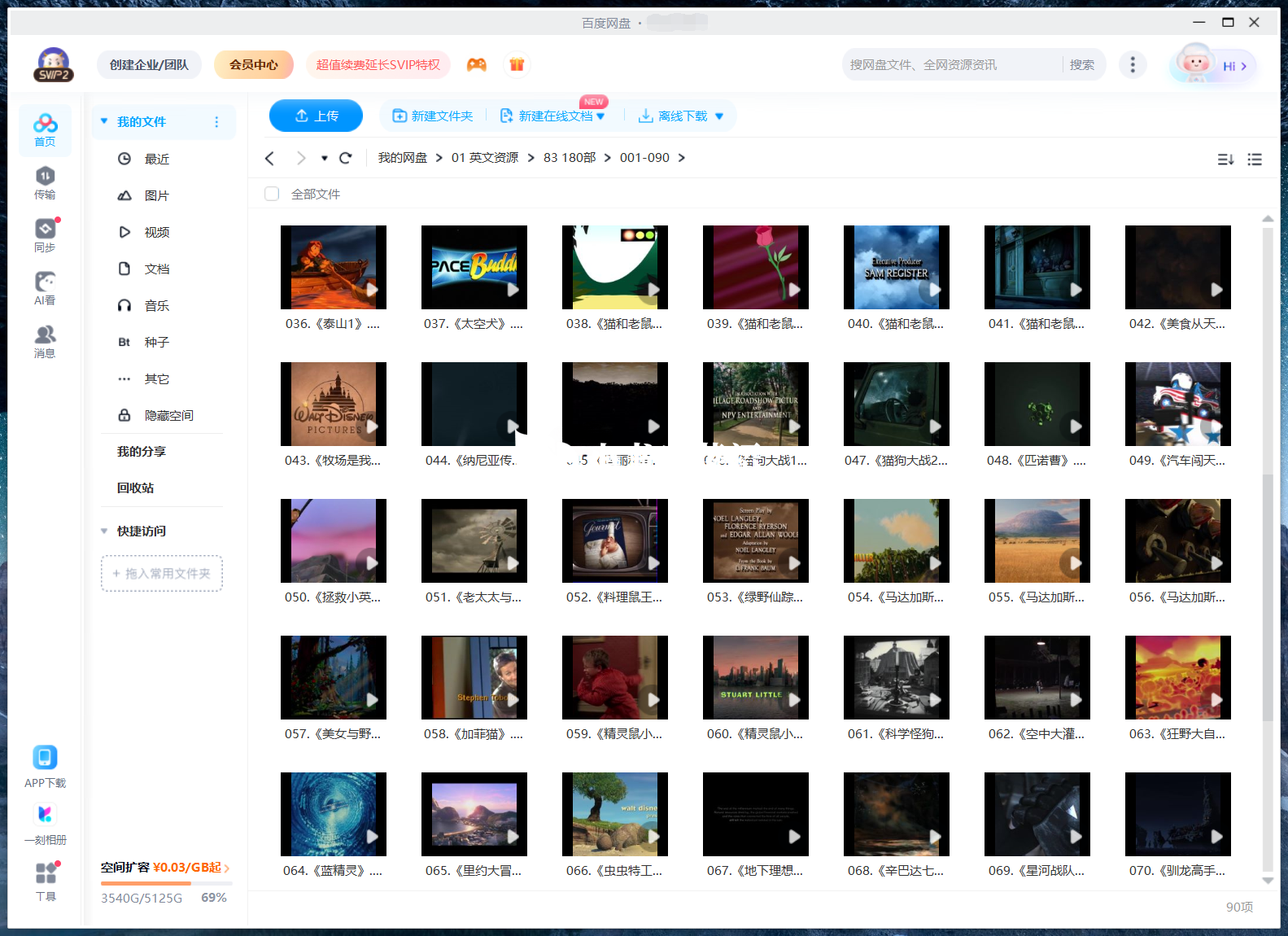Click the gift box icon in header
1288x936 pixels.
pyautogui.click(x=517, y=65)
